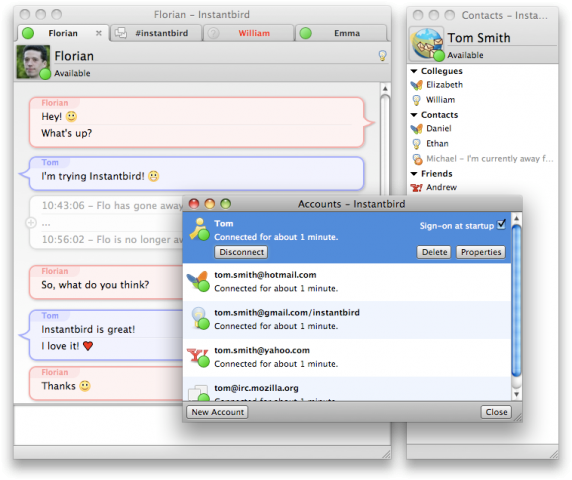
Task: Click the smiley emoticon after Thanks
Action: click(85, 386)
